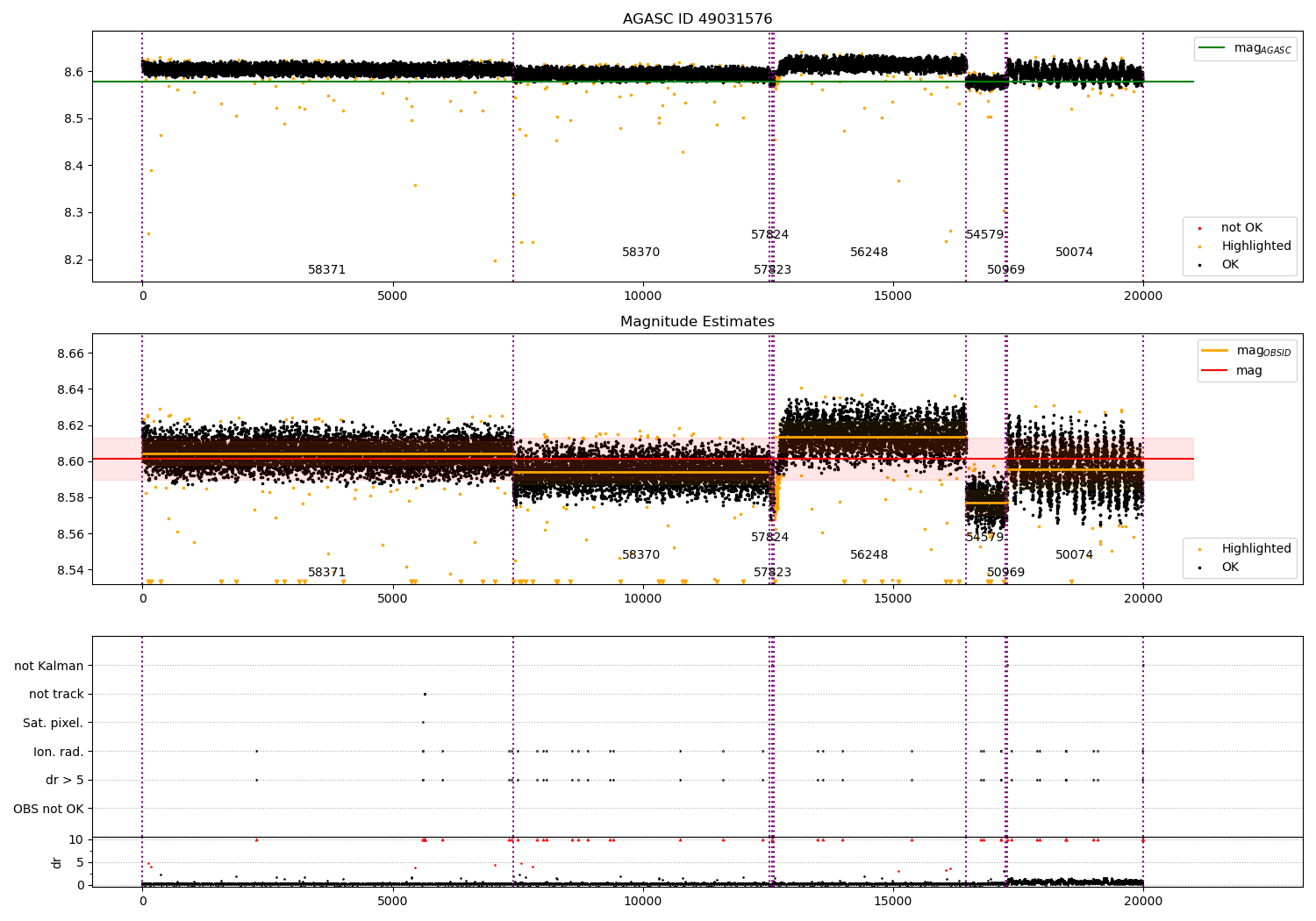Click the 8.66 y-axis tick label
Screen dimensions: 1316x921
tap(71, 353)
